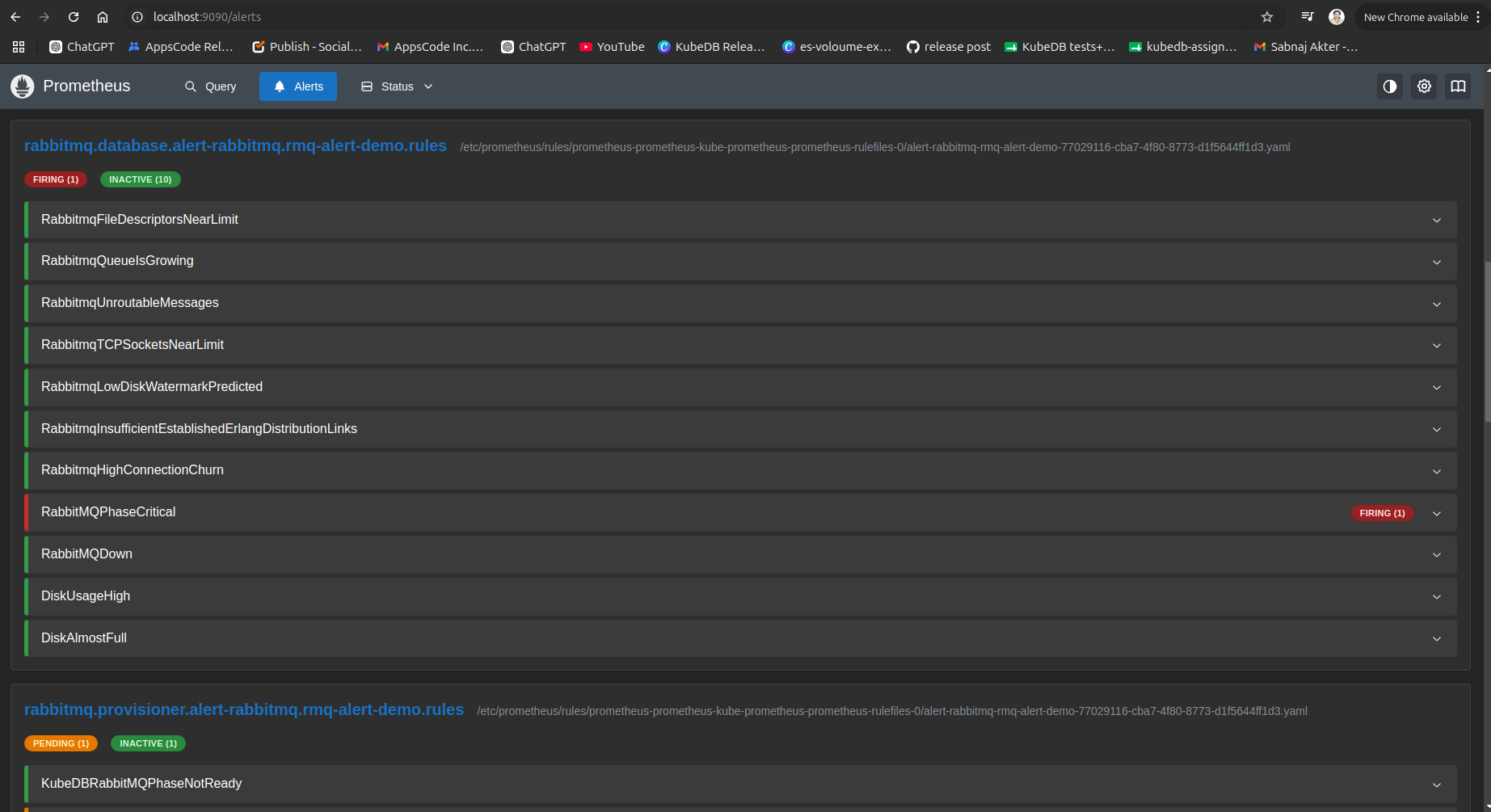The width and height of the screenshot is (1491, 812).
Task: Click the FIRING (1) badge under database rules
Action: 56,179
